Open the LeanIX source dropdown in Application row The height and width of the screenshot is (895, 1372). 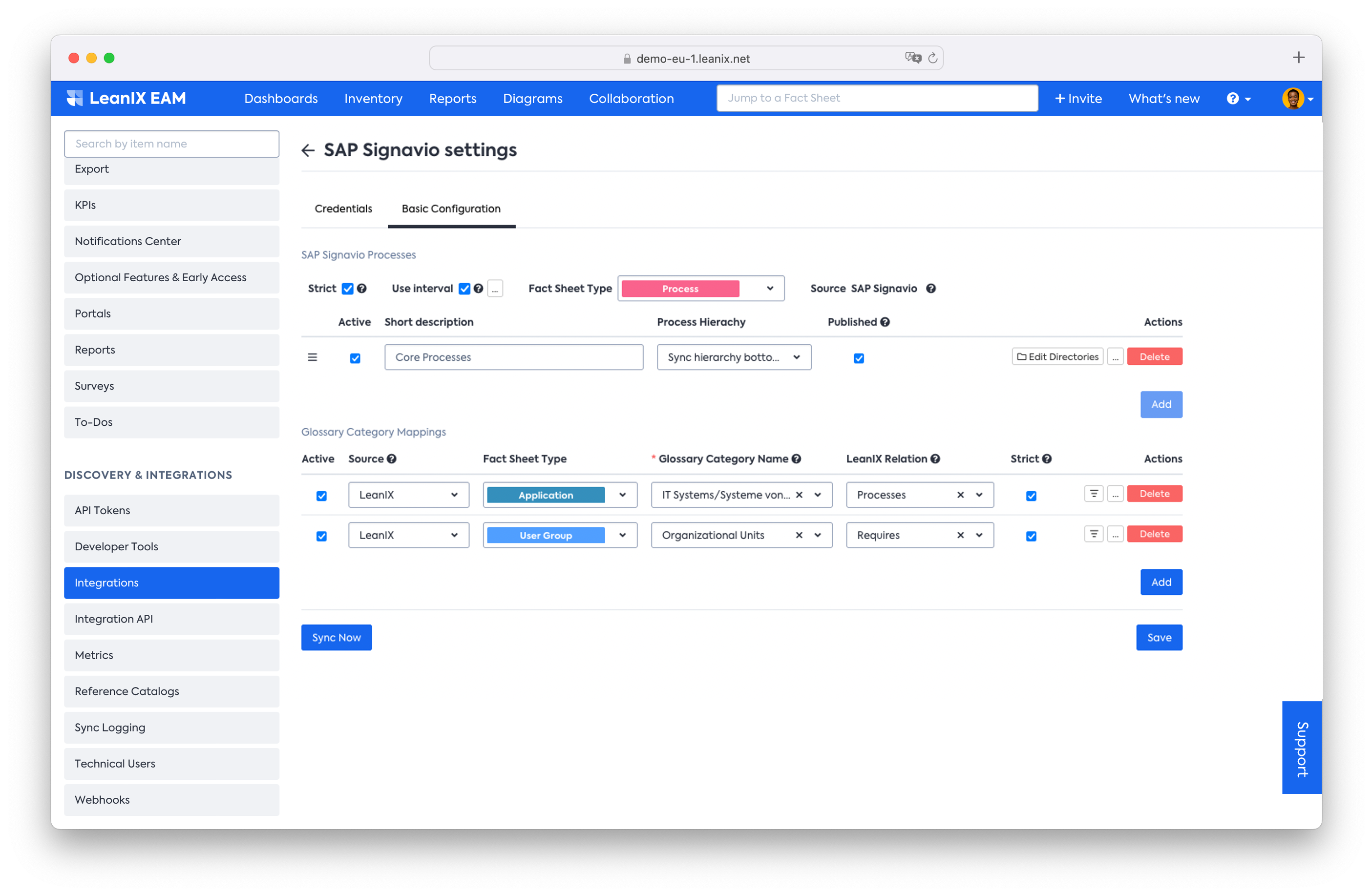pos(409,495)
